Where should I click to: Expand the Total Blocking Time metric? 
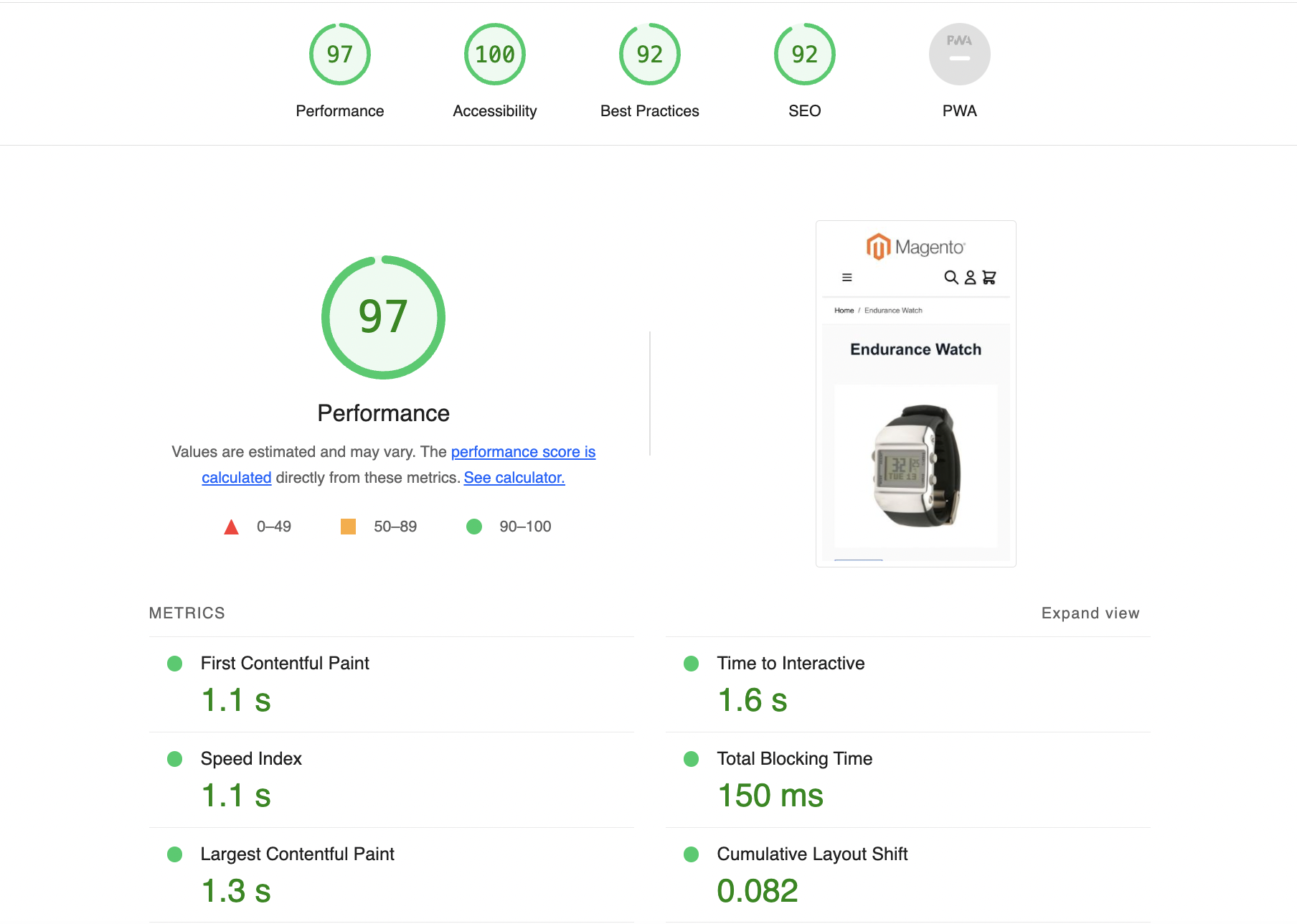pyautogui.click(x=794, y=759)
